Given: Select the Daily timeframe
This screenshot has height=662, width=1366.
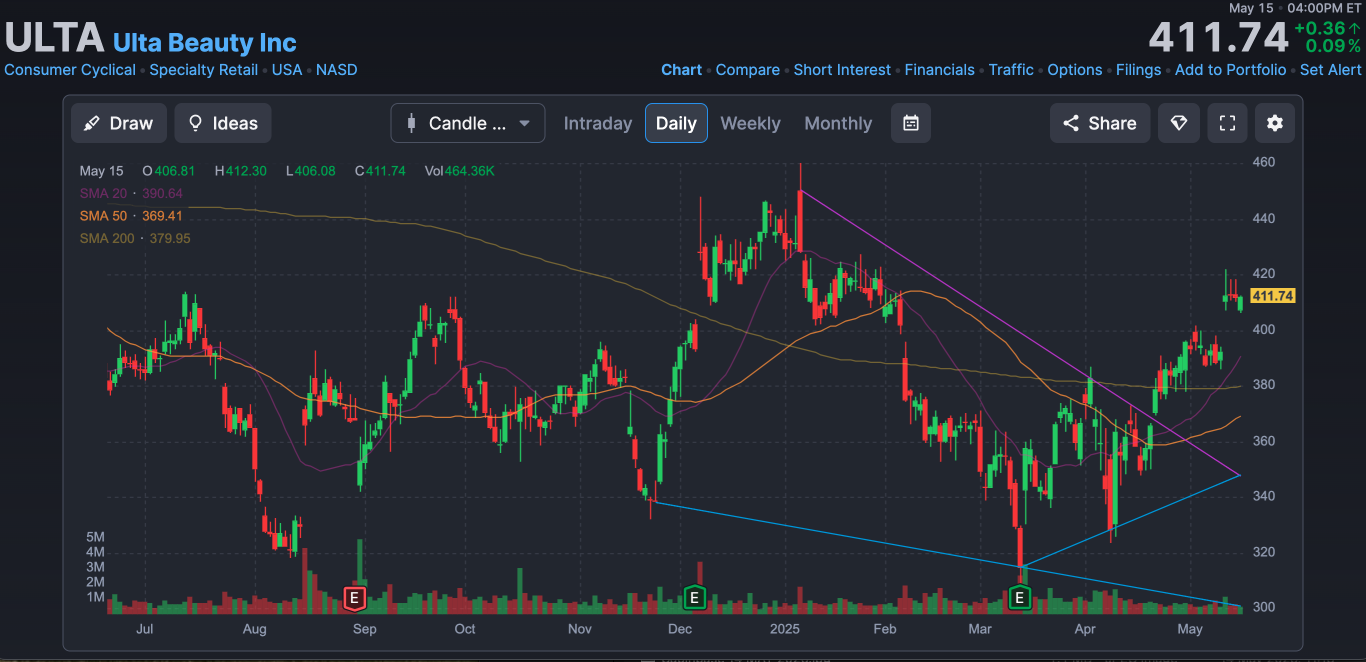Looking at the screenshot, I should point(676,123).
